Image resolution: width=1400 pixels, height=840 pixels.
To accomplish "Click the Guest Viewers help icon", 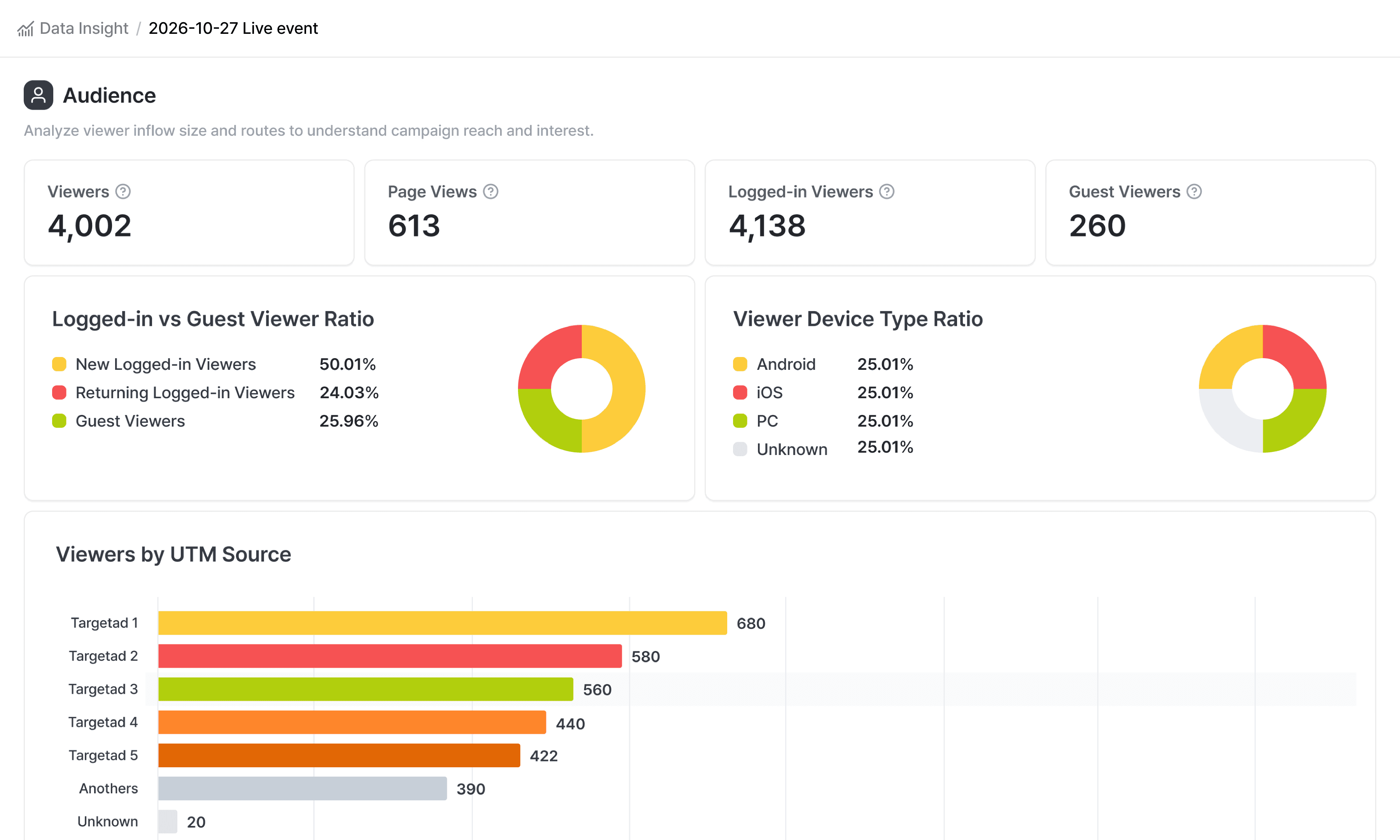I will tap(1194, 192).
